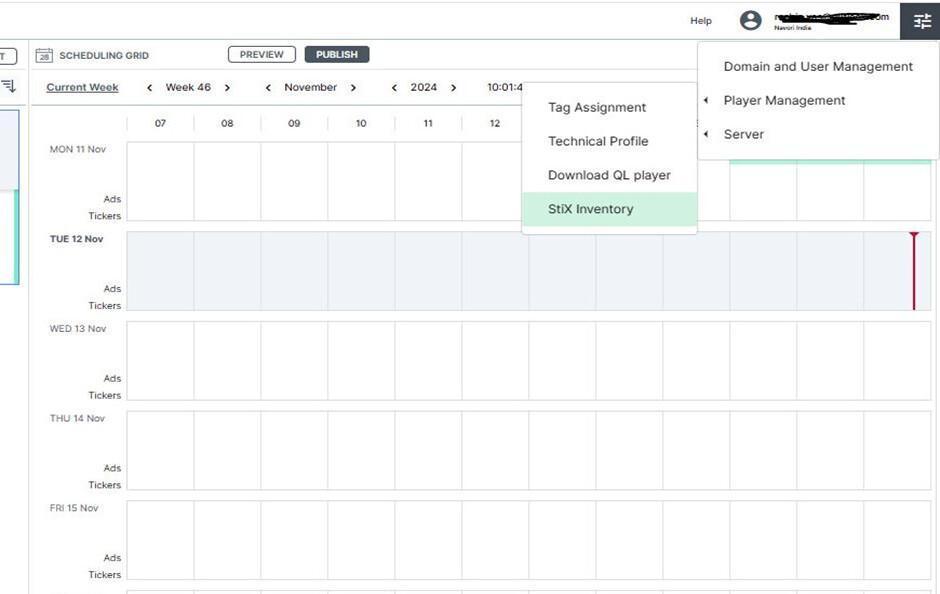Jump to Current Week link
The height and width of the screenshot is (594, 940).
[82, 88]
